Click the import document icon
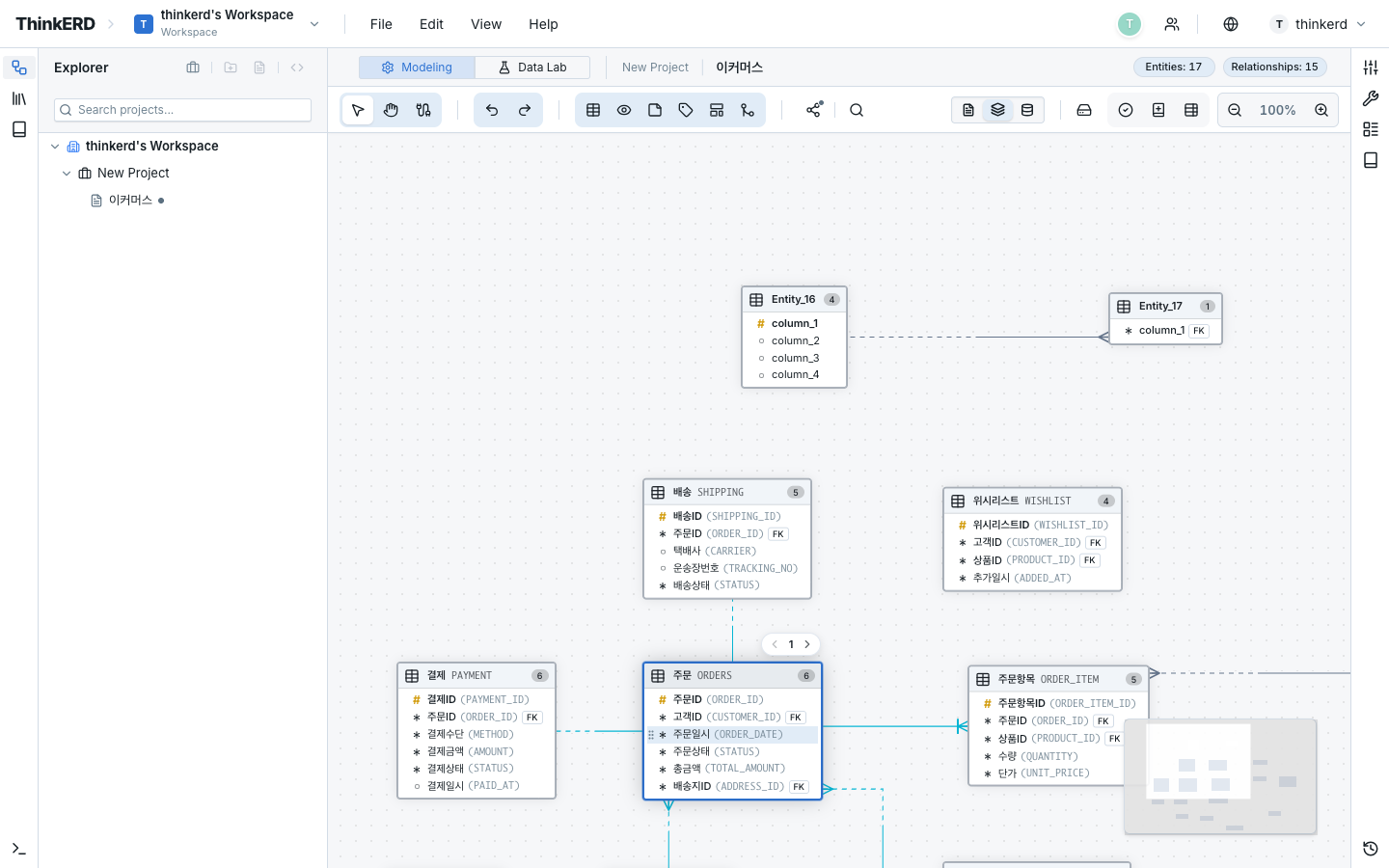1389x868 pixels. (x=1158, y=110)
